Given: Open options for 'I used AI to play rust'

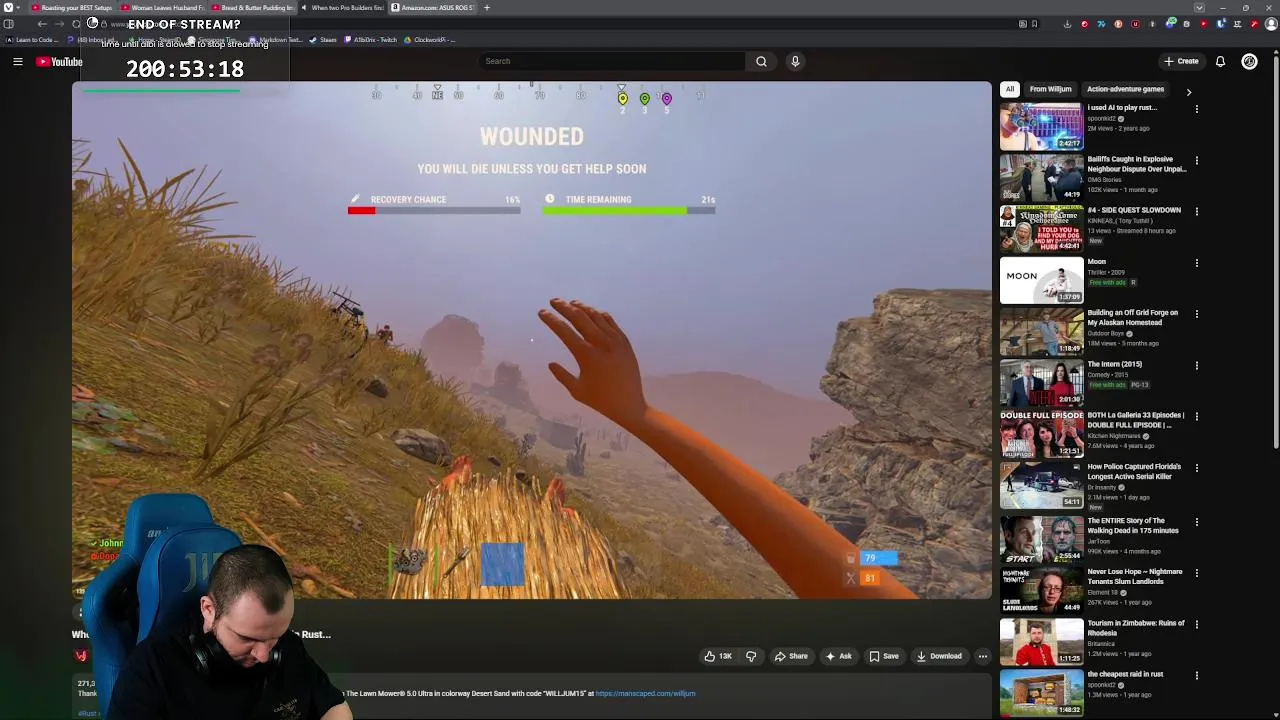Looking at the screenshot, I should click(1197, 109).
